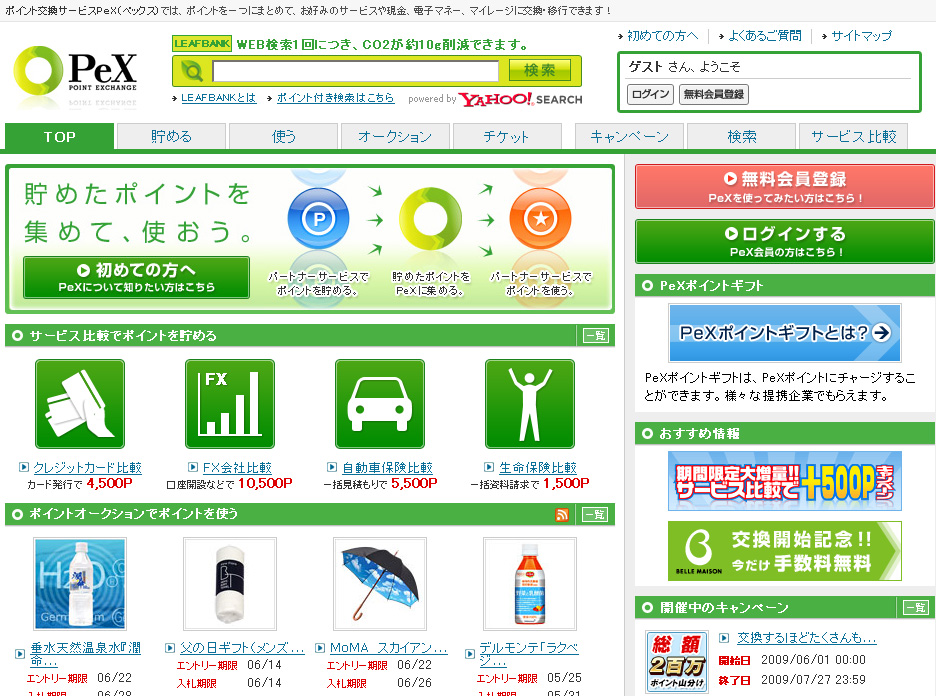
Task: Click the blue P partner-service circle icon
Action: [x=318, y=218]
